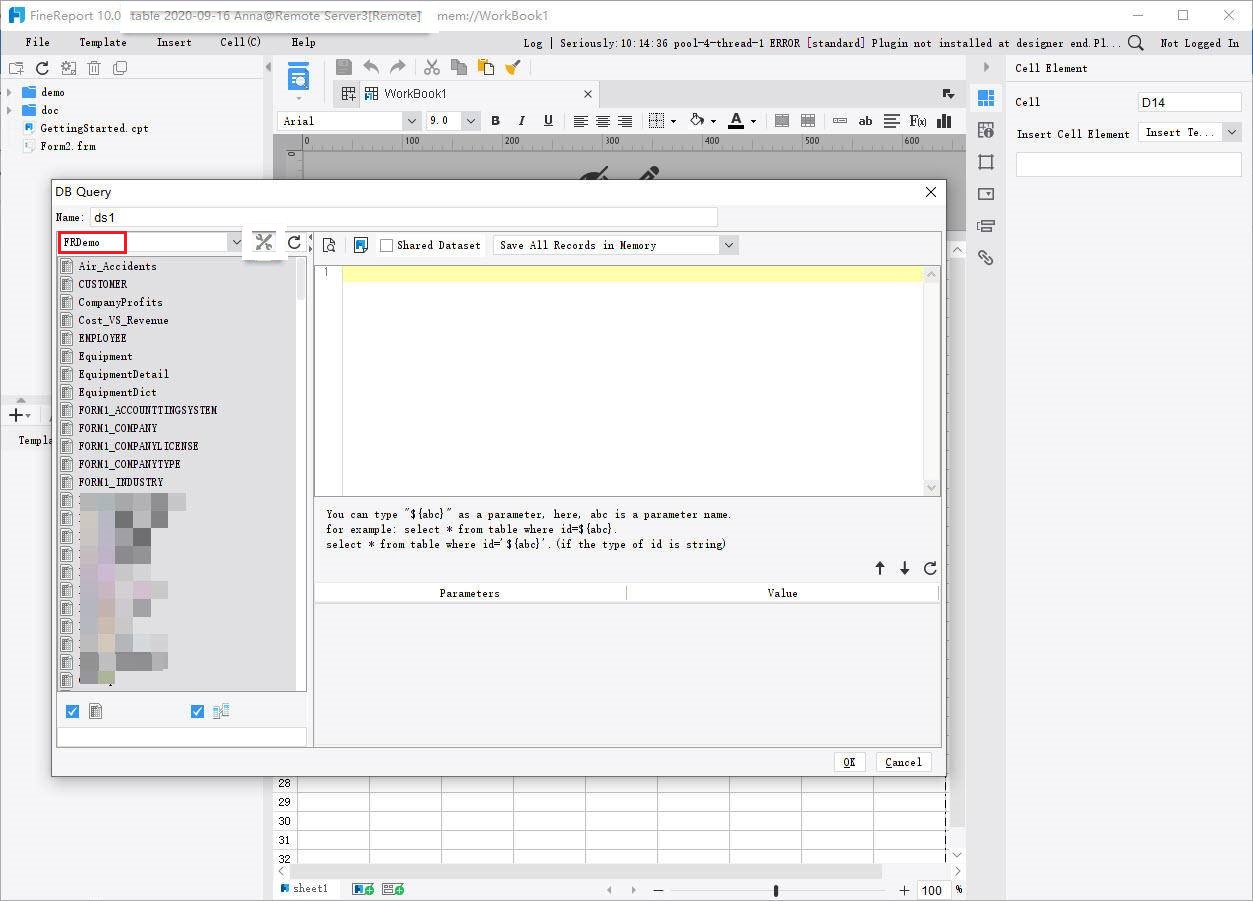Preview the SQL query results
Viewport: 1253px width, 901px height.
(329, 244)
